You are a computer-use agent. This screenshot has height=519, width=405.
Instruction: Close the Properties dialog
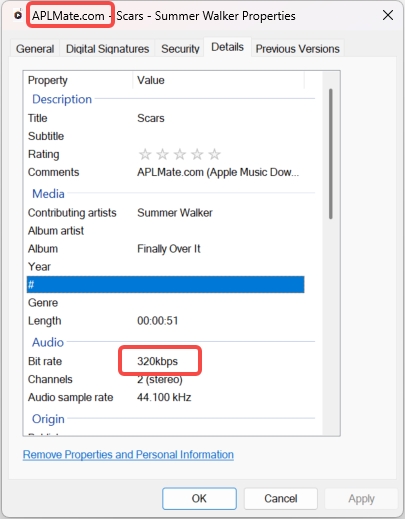388,15
